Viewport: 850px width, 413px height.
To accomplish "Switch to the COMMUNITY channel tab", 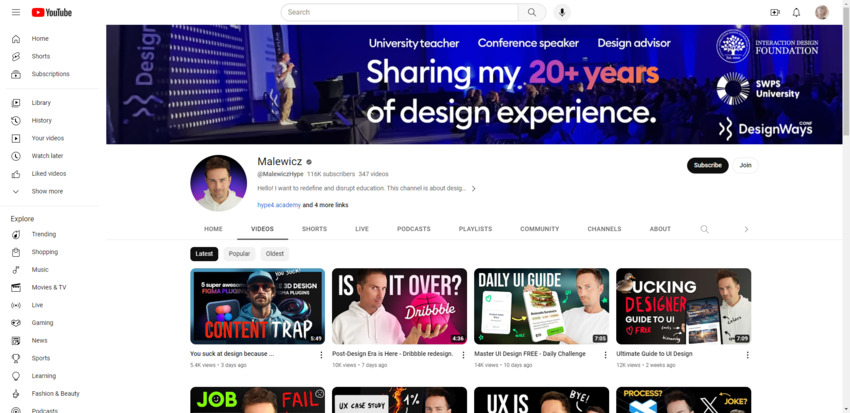I will [x=539, y=229].
